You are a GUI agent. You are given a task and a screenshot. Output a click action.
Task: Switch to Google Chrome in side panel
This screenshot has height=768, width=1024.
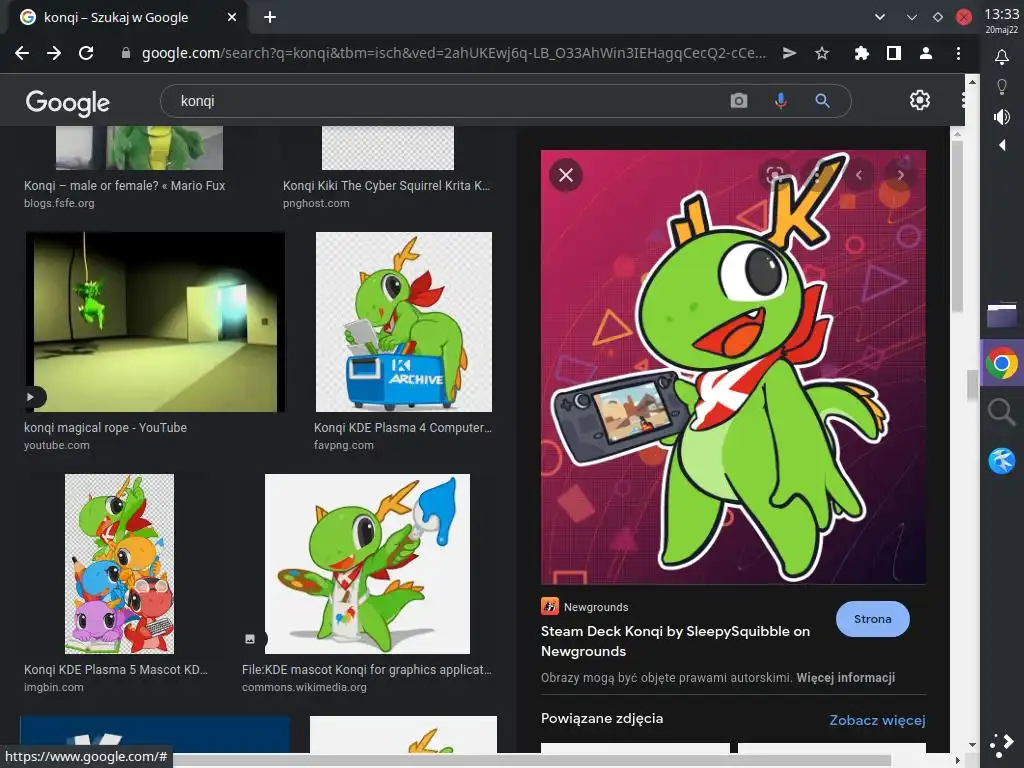click(x=1002, y=363)
